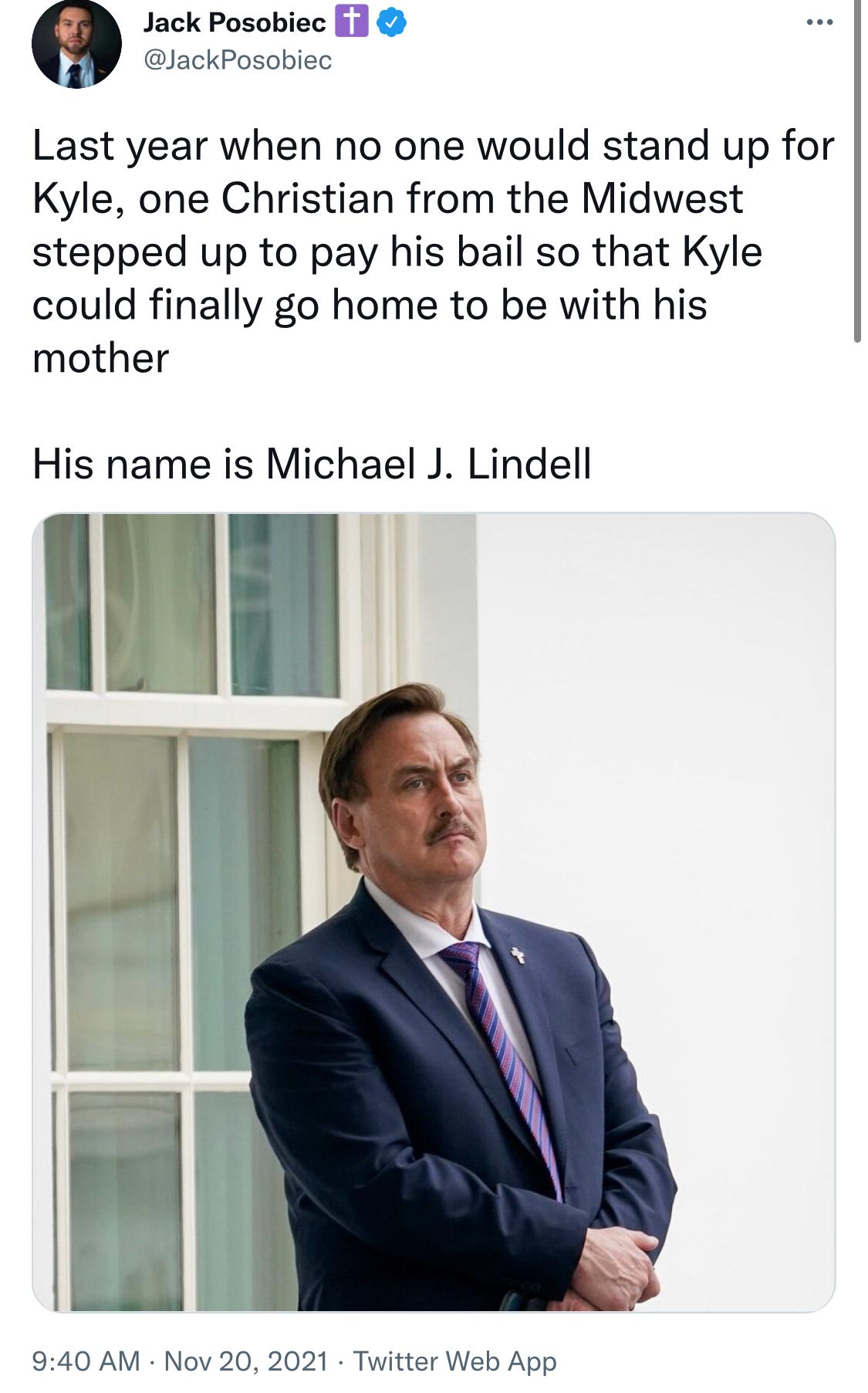Click the 9:40 AM timestamp
This screenshot has width=868, height=1393.
click(x=86, y=1361)
